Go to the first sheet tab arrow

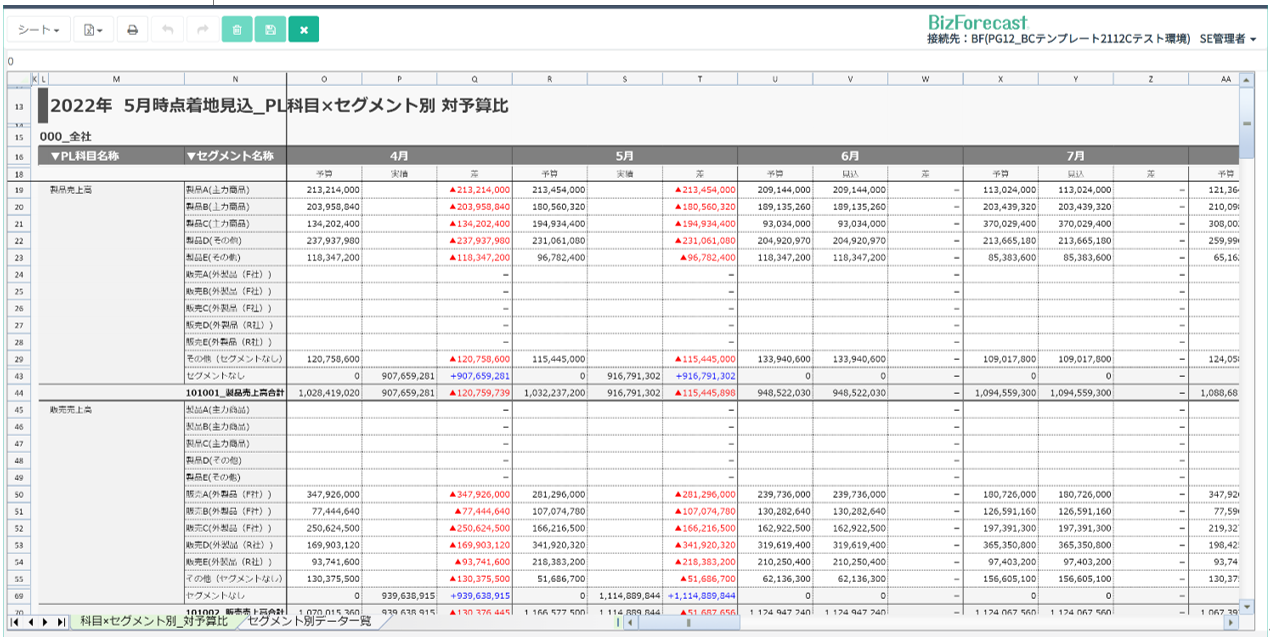16,622
